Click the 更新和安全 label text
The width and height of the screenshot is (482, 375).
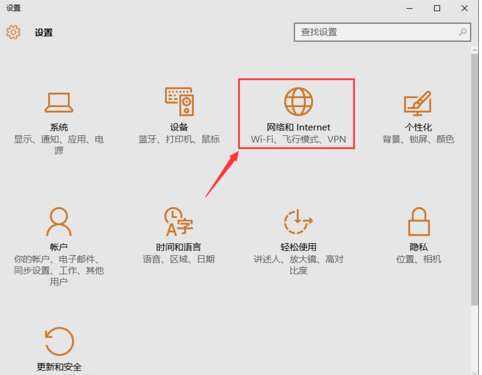click(x=59, y=367)
